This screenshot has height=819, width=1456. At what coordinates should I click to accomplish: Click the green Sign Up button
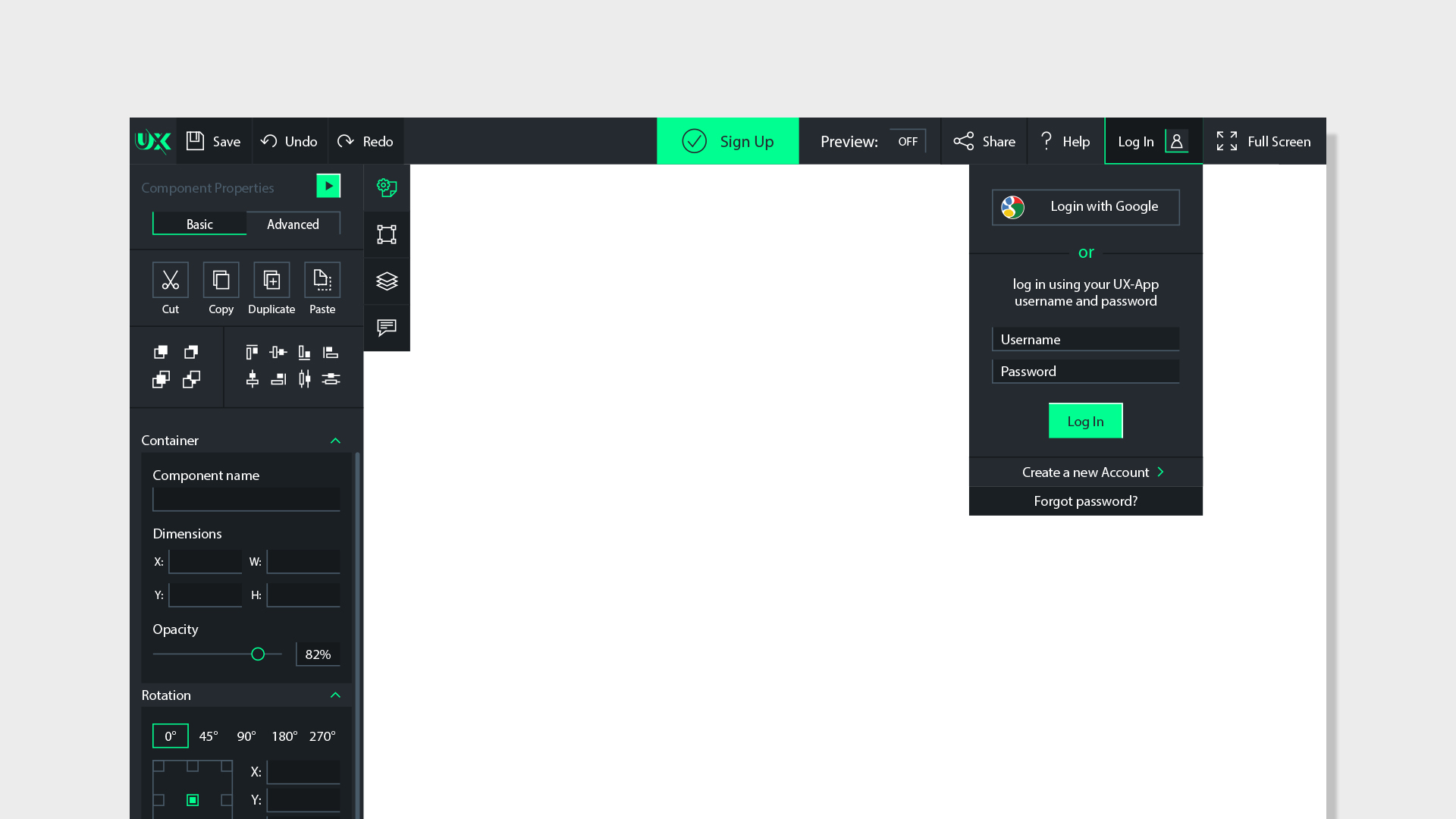(727, 141)
